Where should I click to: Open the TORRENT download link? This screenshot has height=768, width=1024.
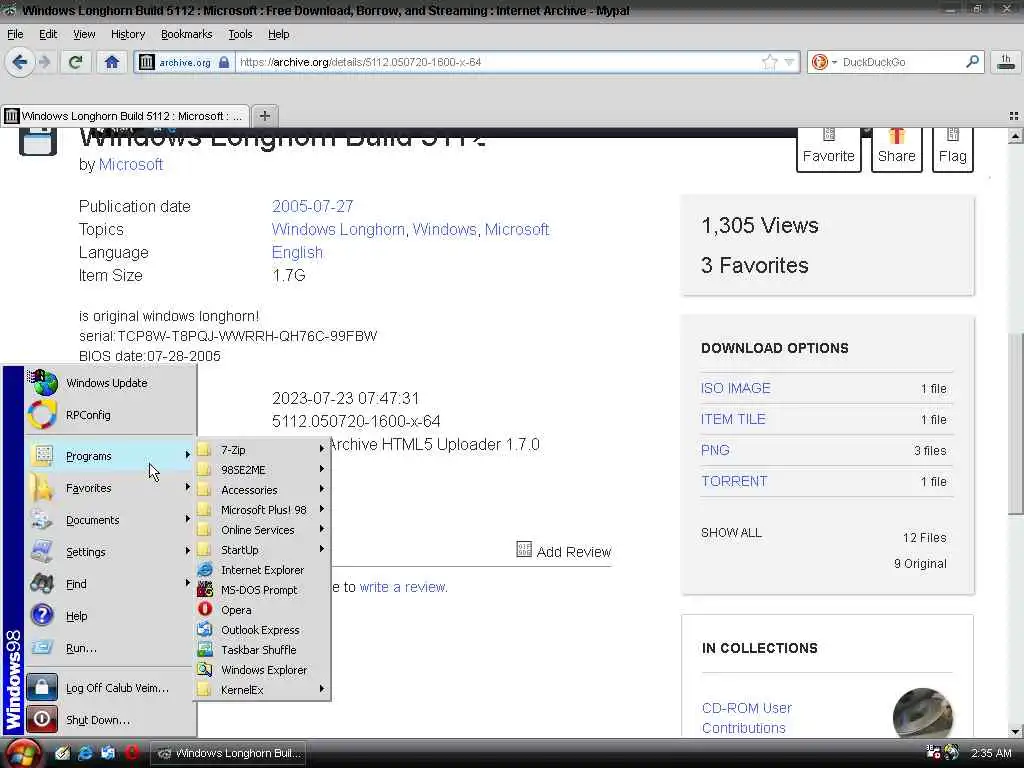pos(734,481)
